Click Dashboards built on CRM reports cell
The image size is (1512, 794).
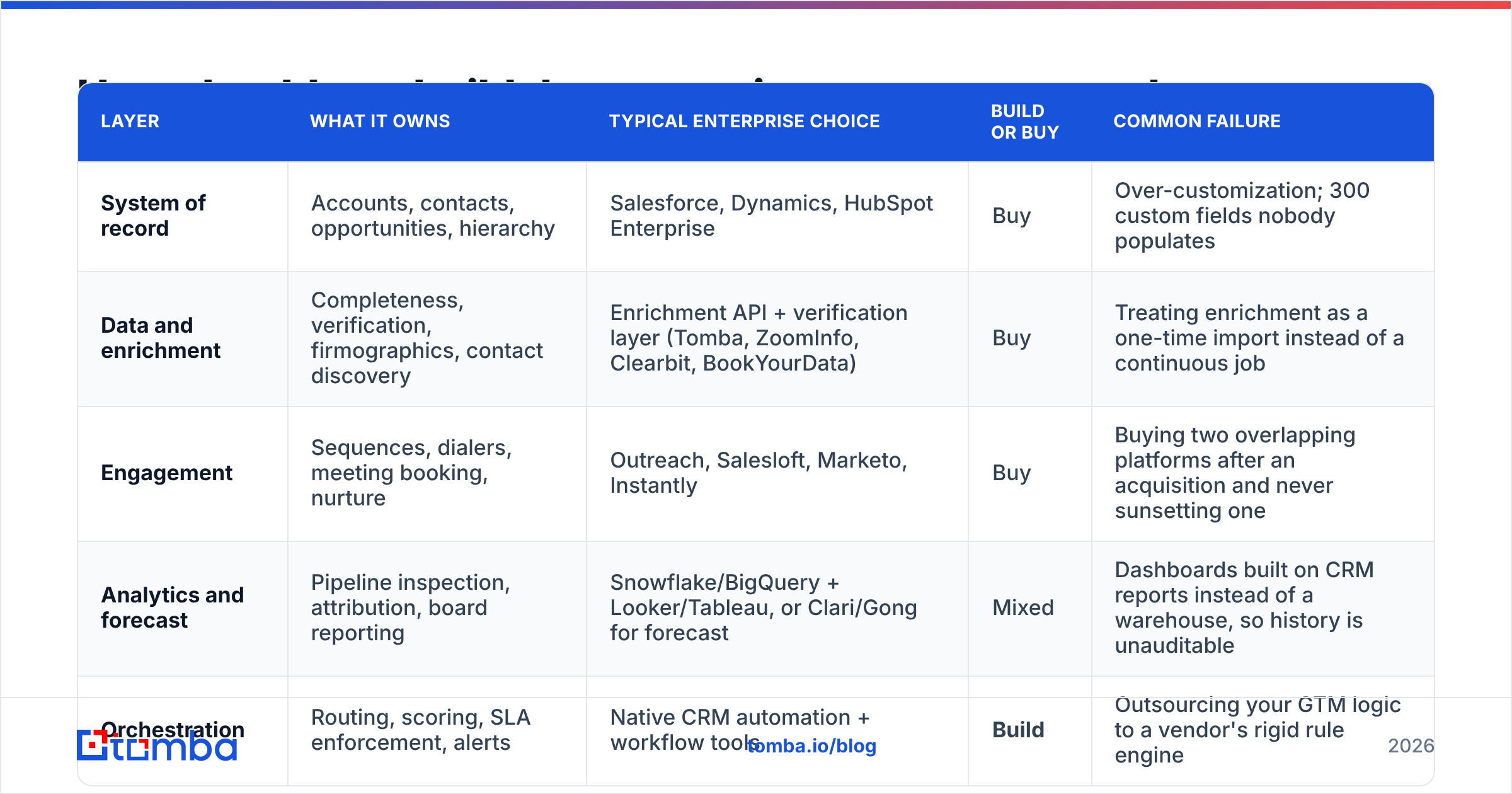pyautogui.click(x=1263, y=608)
